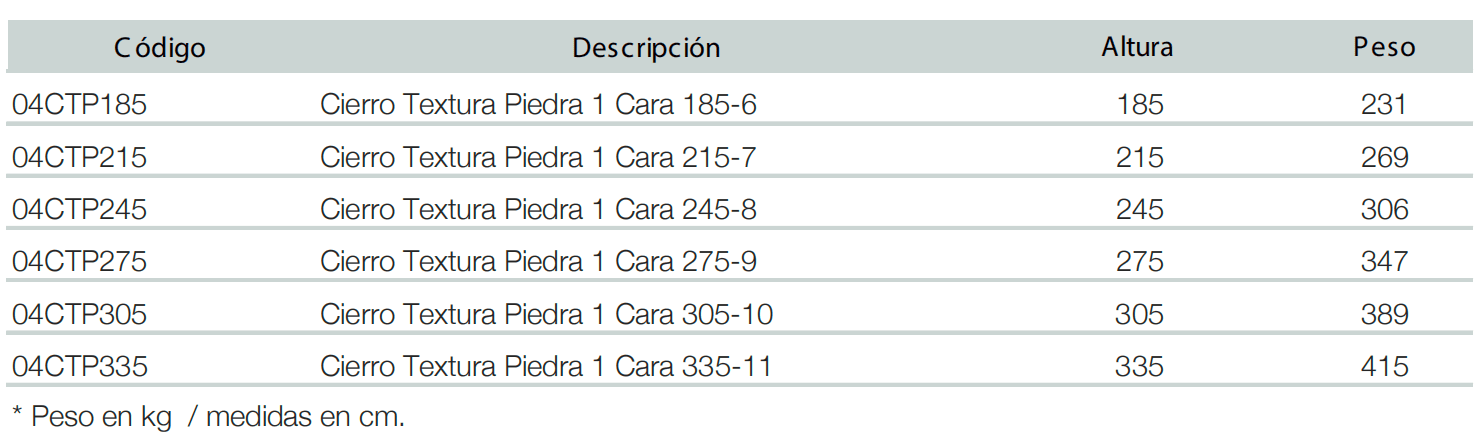
Task: Click the Peso column header
Action: coord(1384,46)
